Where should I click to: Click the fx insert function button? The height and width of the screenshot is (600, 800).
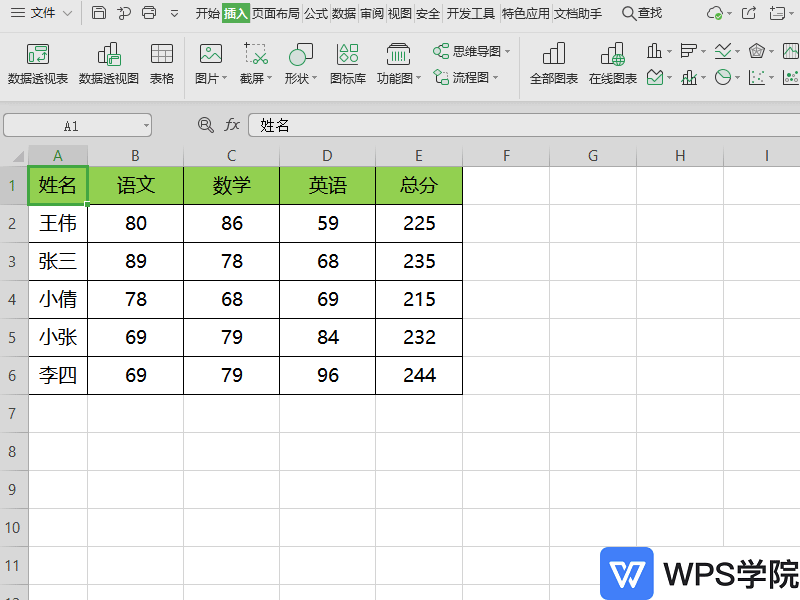pos(232,125)
